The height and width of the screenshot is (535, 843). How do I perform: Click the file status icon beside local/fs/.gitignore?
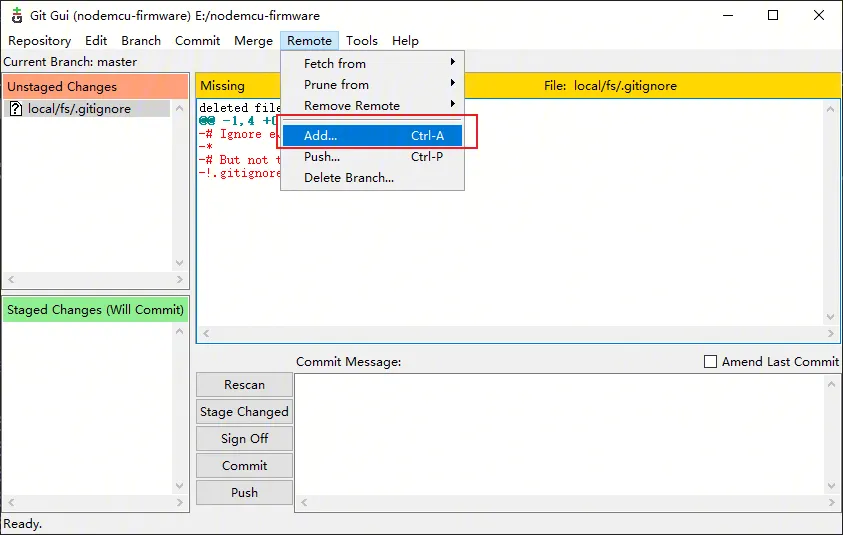click(15, 109)
